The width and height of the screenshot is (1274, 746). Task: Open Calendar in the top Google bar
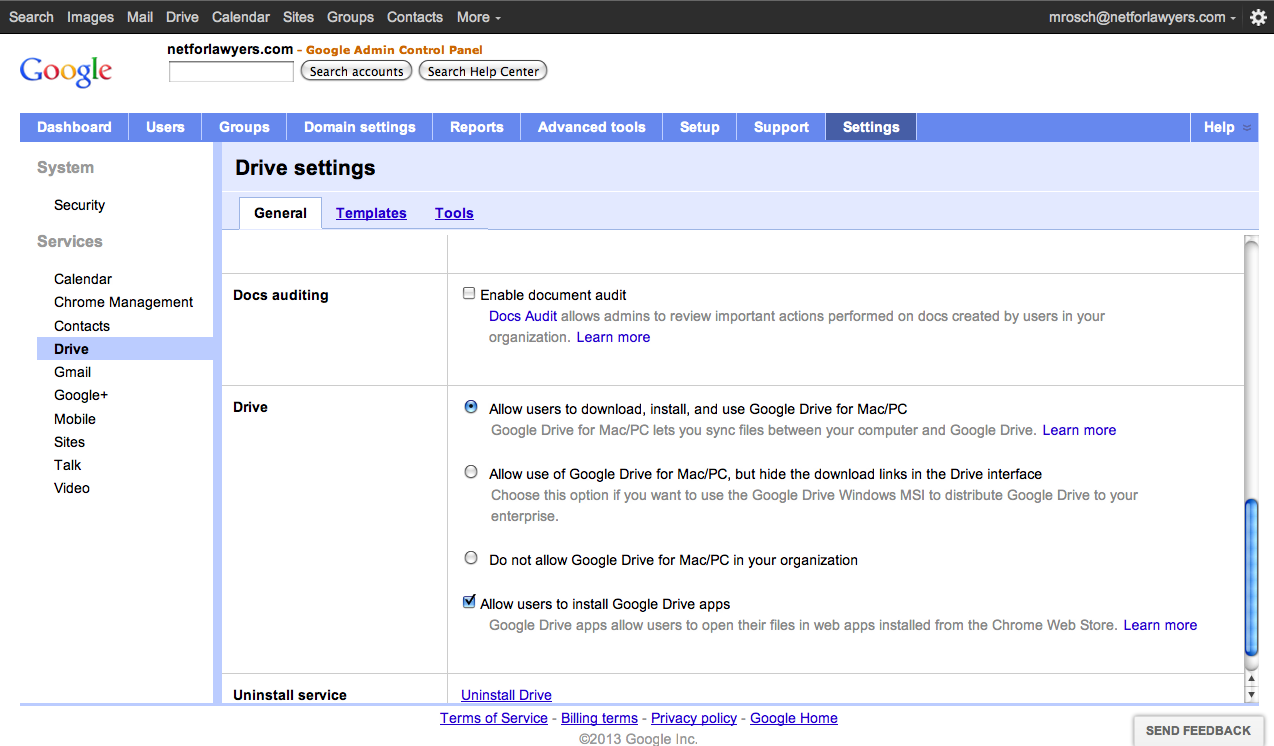(241, 17)
